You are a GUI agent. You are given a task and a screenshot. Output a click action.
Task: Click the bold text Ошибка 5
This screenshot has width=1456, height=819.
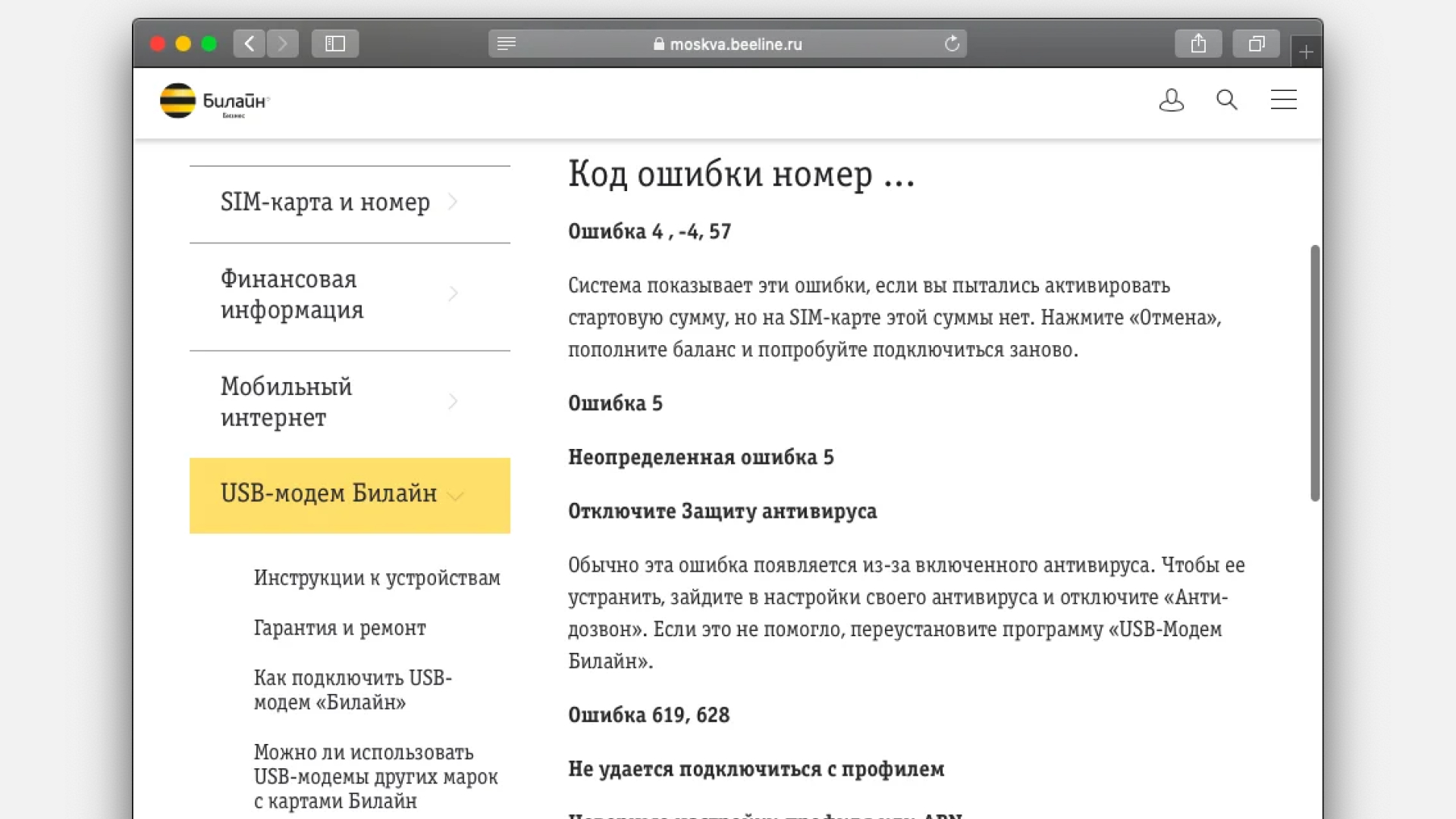click(x=615, y=403)
